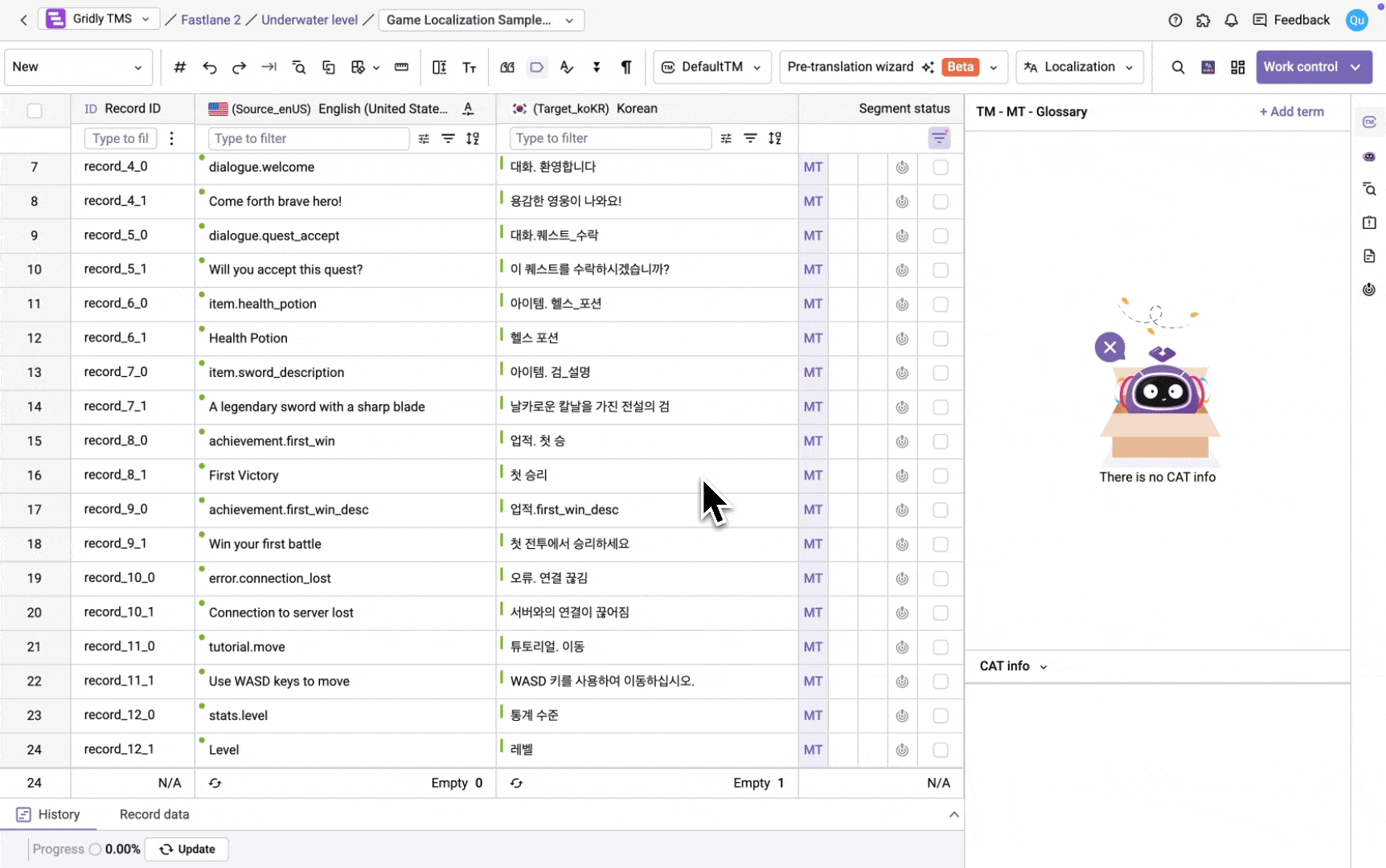Expand the CAT info section
1386x868 pixels.
click(x=1013, y=666)
